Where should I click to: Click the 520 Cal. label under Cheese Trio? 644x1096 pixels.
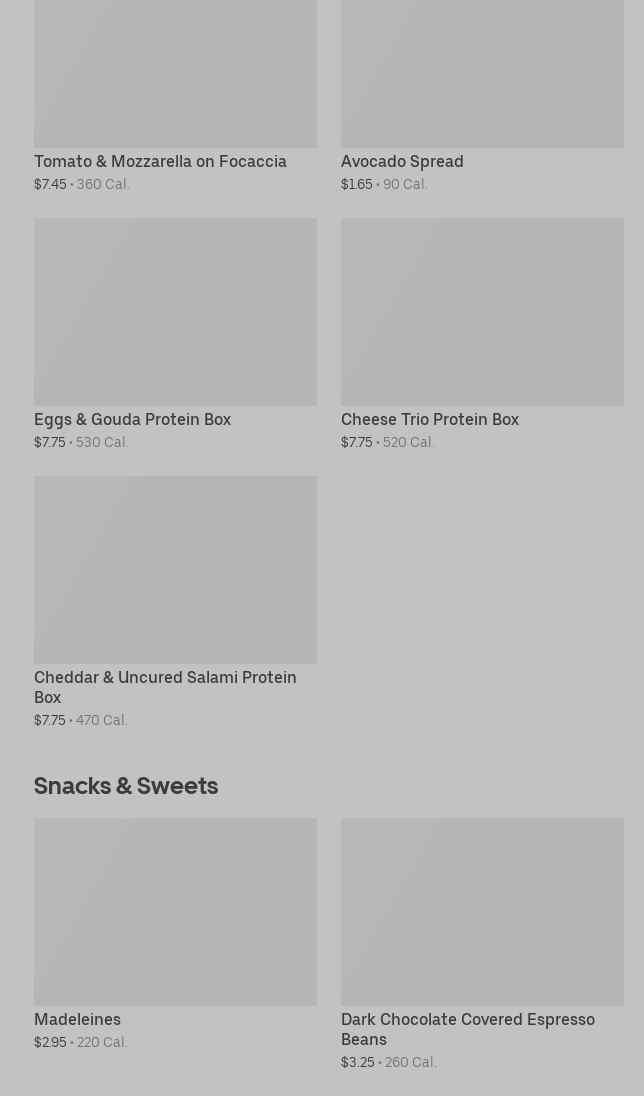pos(408,443)
